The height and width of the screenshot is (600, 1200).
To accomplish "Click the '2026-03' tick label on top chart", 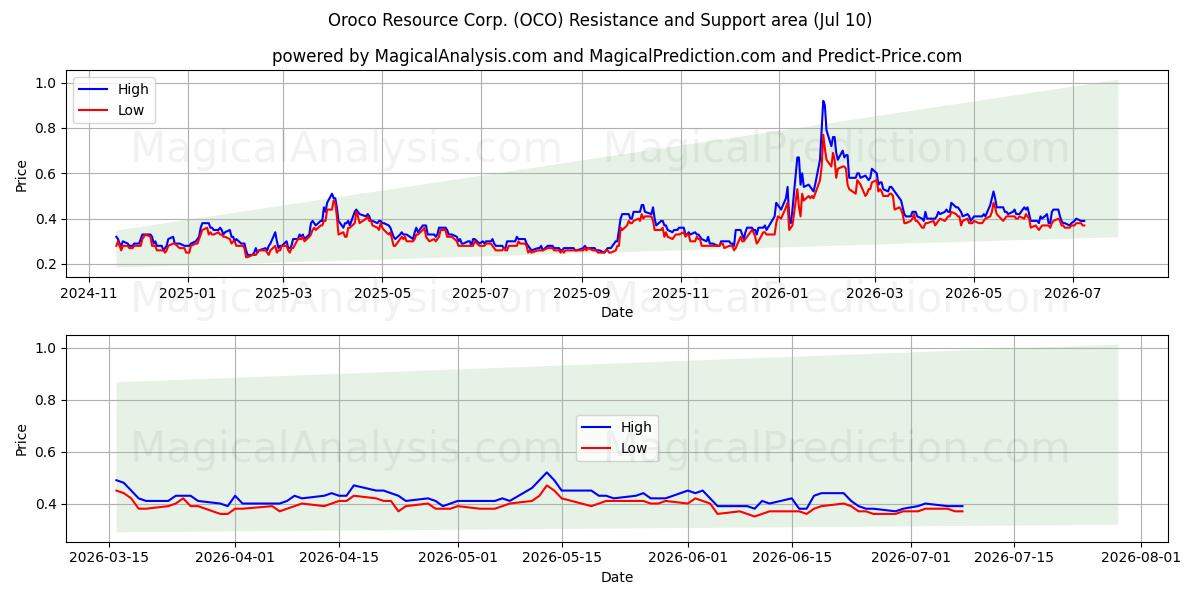I will [x=874, y=293].
